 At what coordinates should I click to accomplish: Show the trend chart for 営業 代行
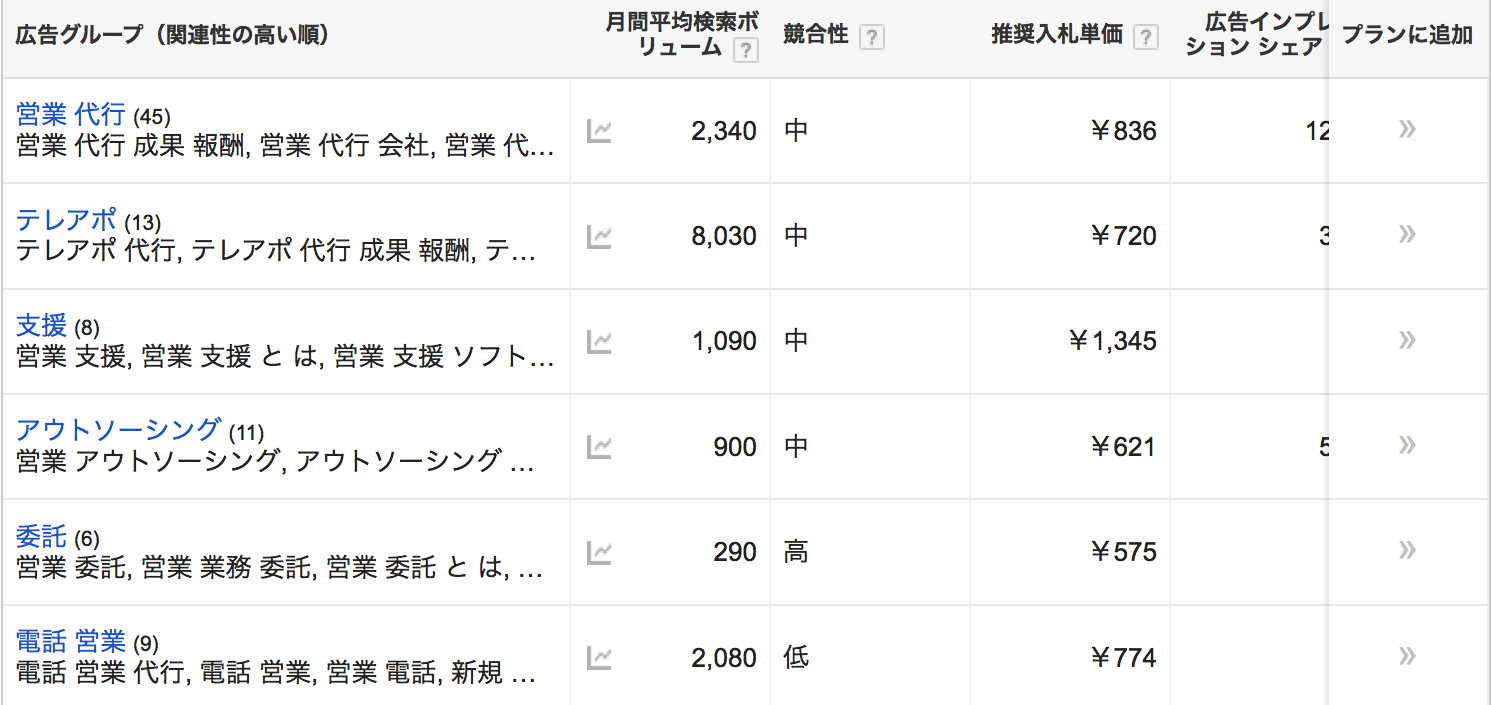599,131
